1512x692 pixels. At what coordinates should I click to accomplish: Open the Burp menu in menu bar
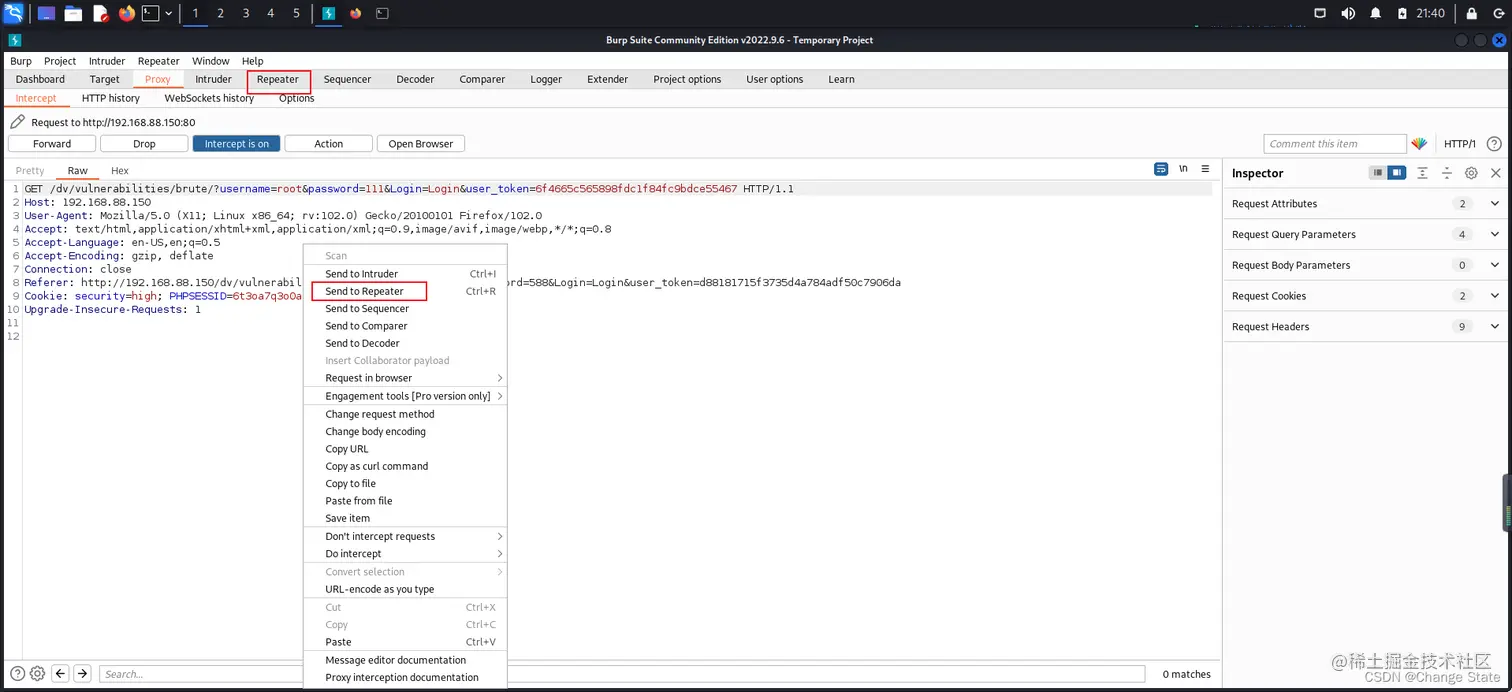[x=21, y=61]
